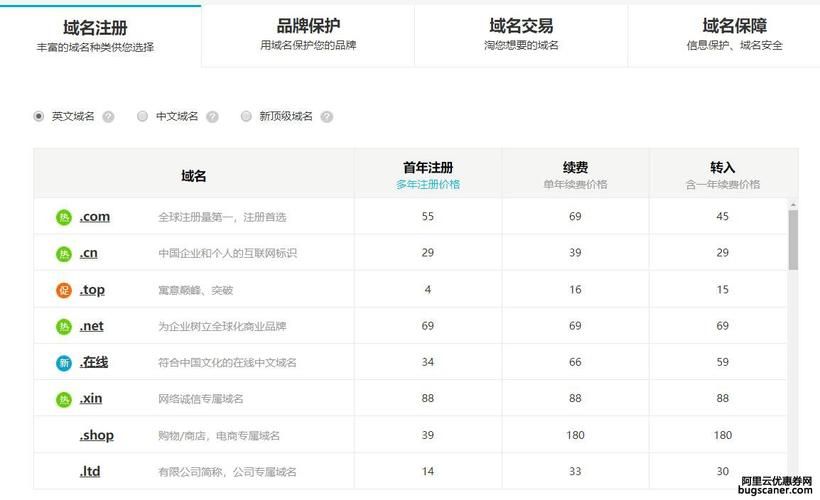Open the .net domain link
This screenshot has height=500, width=820.
click(x=92, y=326)
